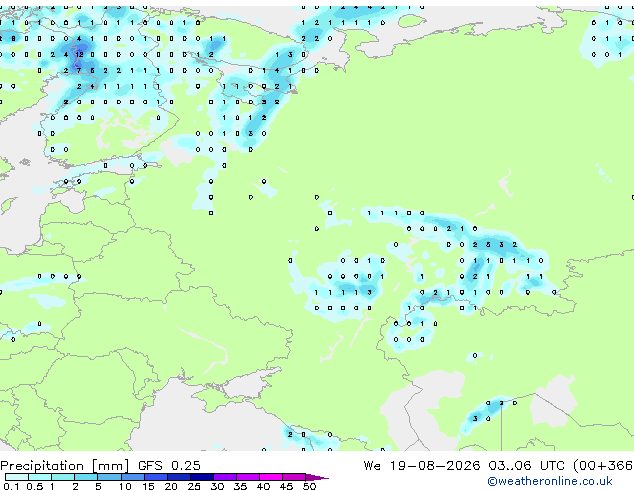Pick legend swatch between 35 and 40

pyautogui.click(x=247, y=477)
